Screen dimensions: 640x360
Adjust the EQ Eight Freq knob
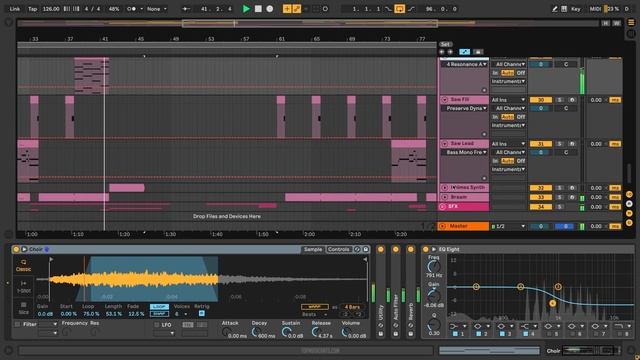[x=433, y=267]
